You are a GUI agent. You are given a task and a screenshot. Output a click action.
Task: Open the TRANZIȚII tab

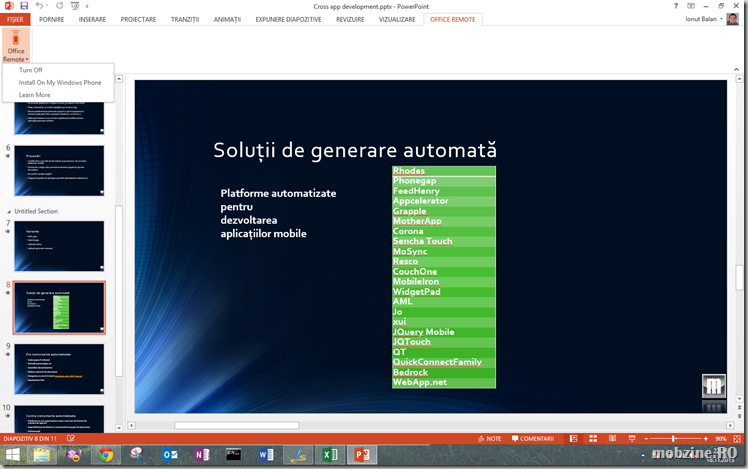185,19
